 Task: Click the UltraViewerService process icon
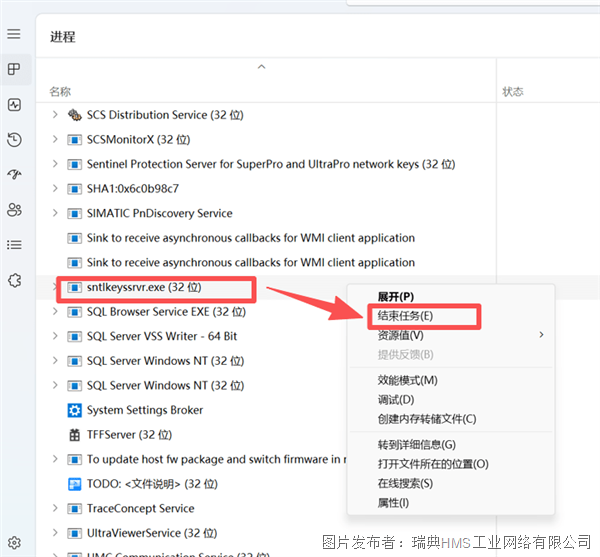(x=75, y=533)
